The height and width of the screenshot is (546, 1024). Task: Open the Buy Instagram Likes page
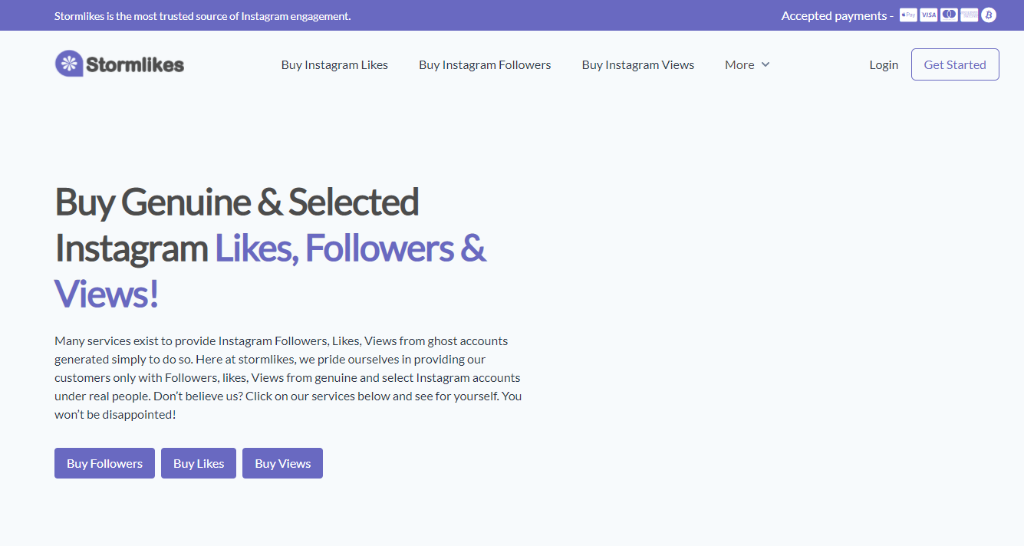coord(334,65)
